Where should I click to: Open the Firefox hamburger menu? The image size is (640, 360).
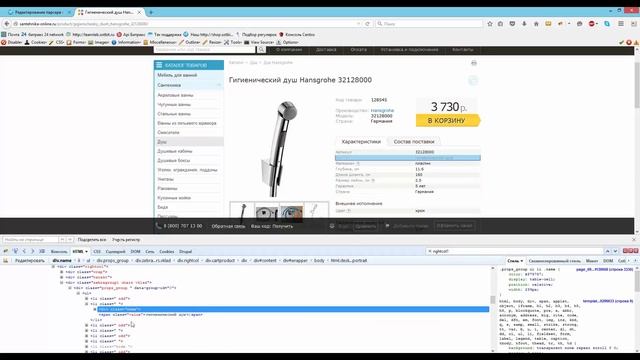(x=621, y=24)
